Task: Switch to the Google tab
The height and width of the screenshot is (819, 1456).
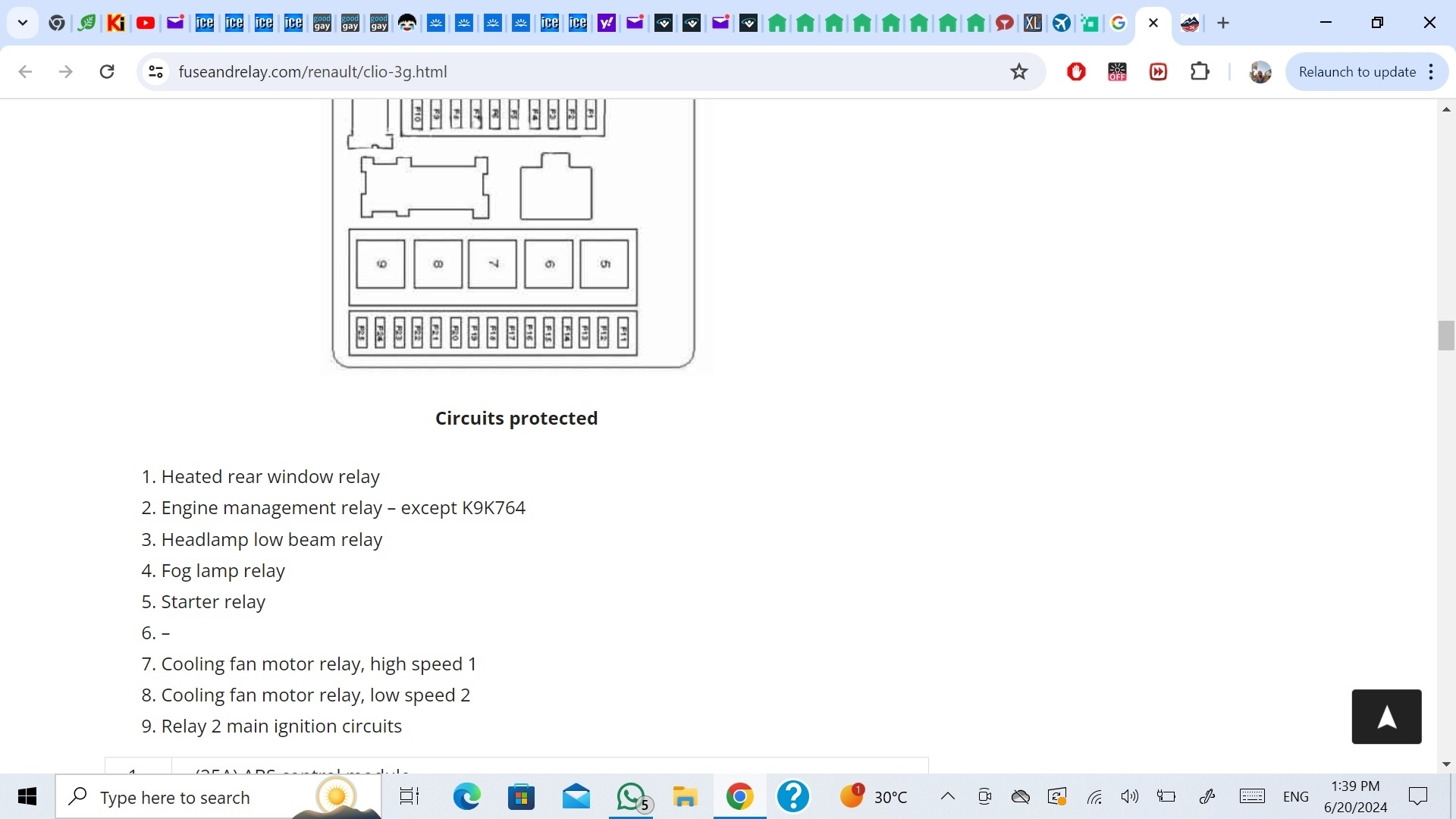Action: coord(1119,24)
